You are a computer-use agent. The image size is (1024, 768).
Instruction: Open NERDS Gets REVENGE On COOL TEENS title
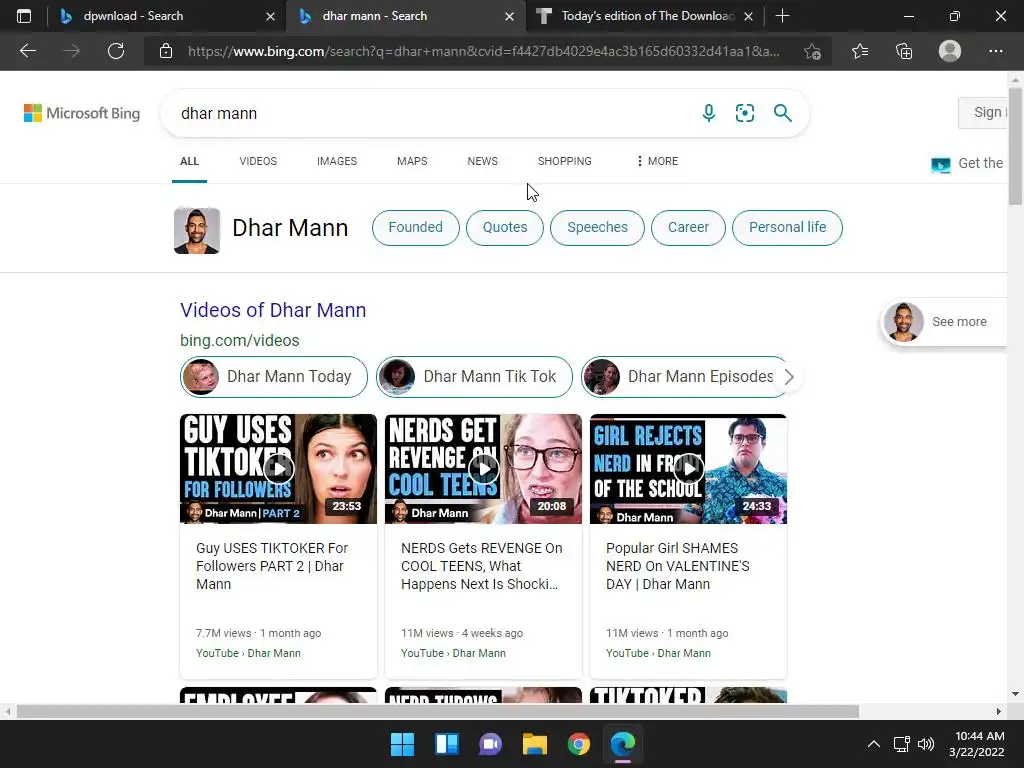[x=481, y=566]
